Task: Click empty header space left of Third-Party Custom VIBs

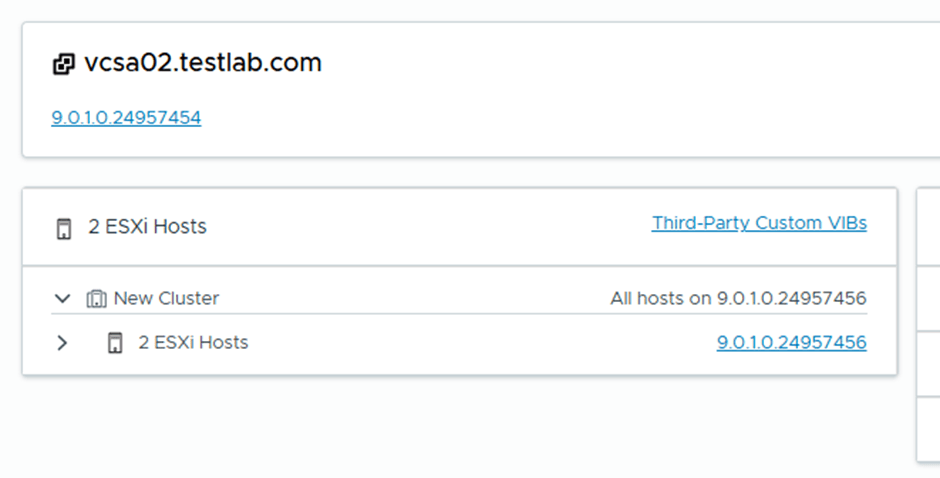Action: pyautogui.click(x=430, y=227)
